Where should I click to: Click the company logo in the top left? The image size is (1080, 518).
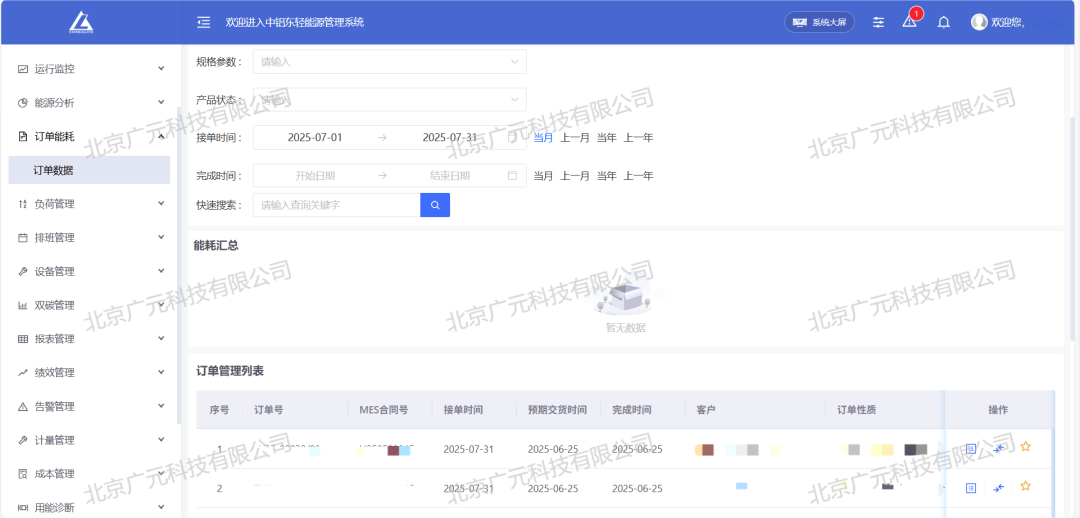point(81,22)
